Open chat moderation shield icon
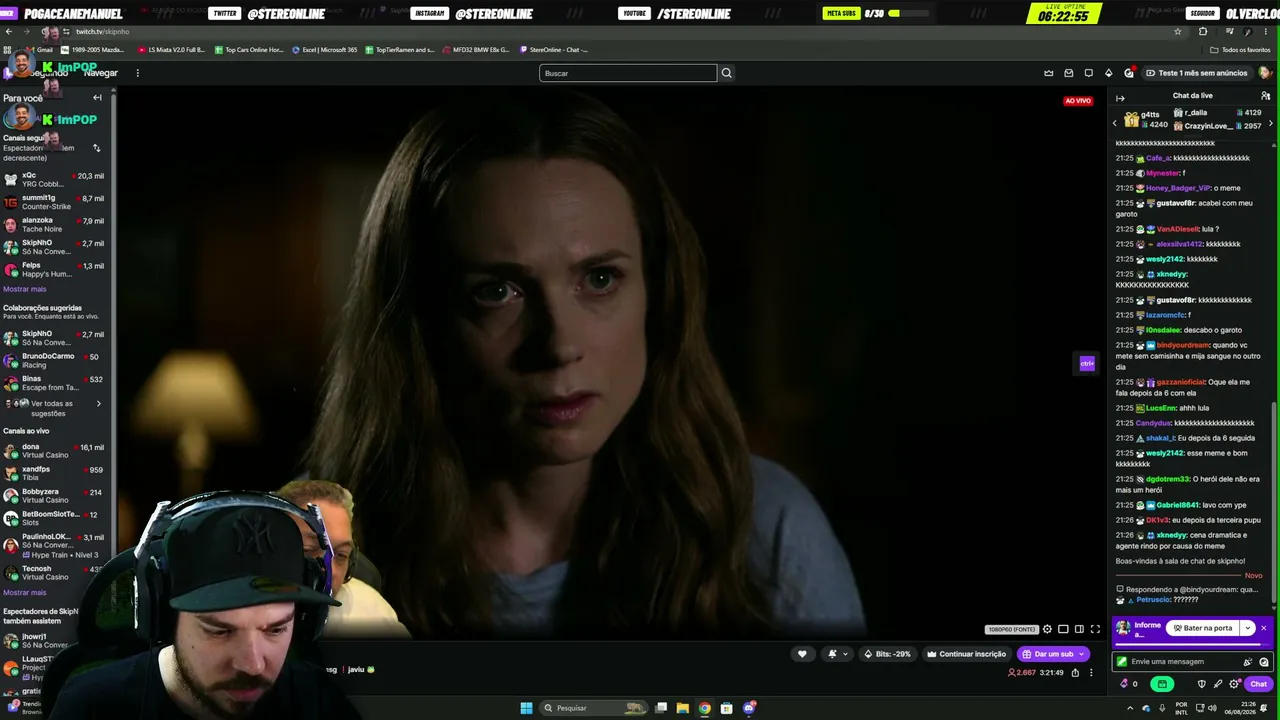 point(1201,684)
